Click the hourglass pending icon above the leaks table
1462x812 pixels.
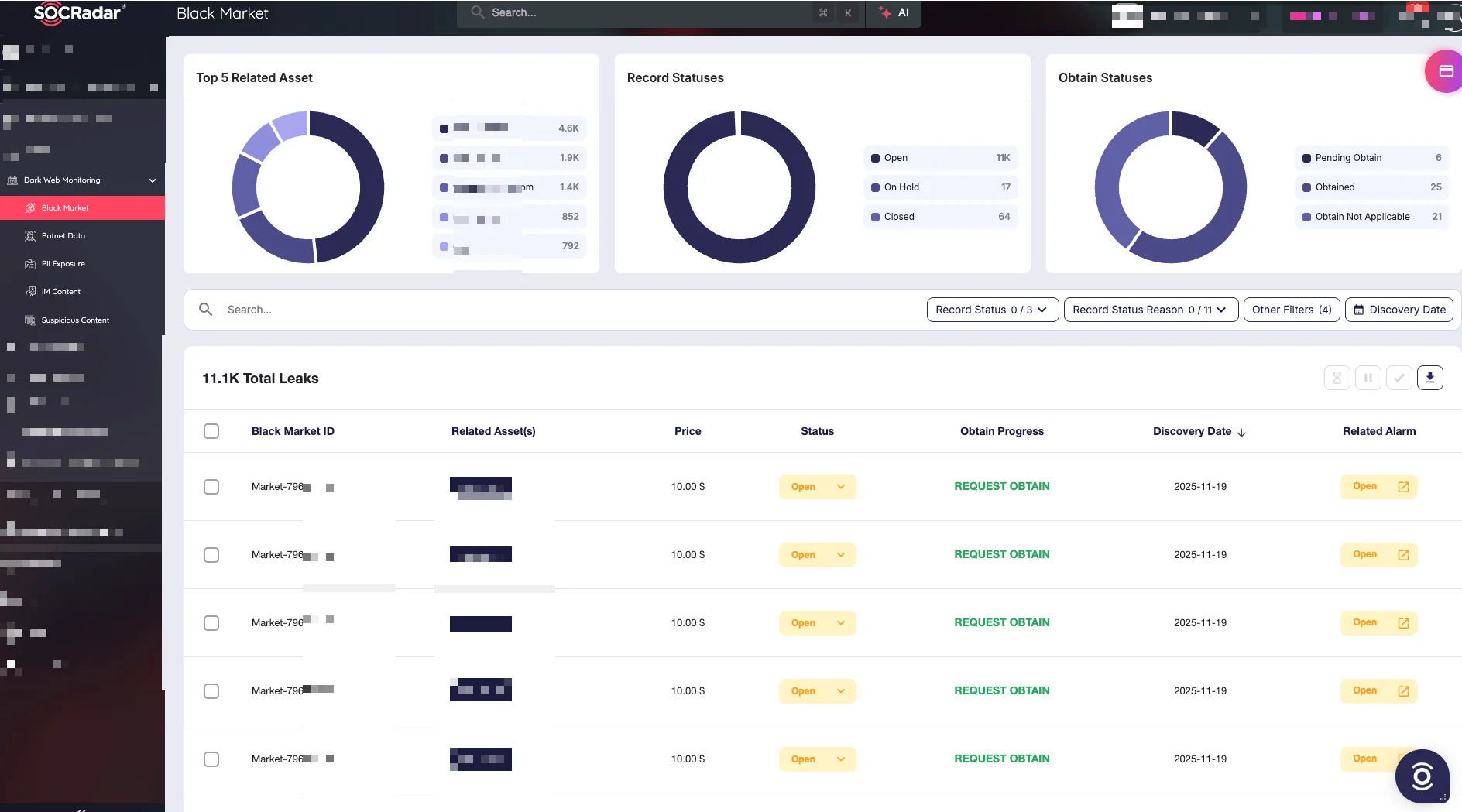[1337, 378]
